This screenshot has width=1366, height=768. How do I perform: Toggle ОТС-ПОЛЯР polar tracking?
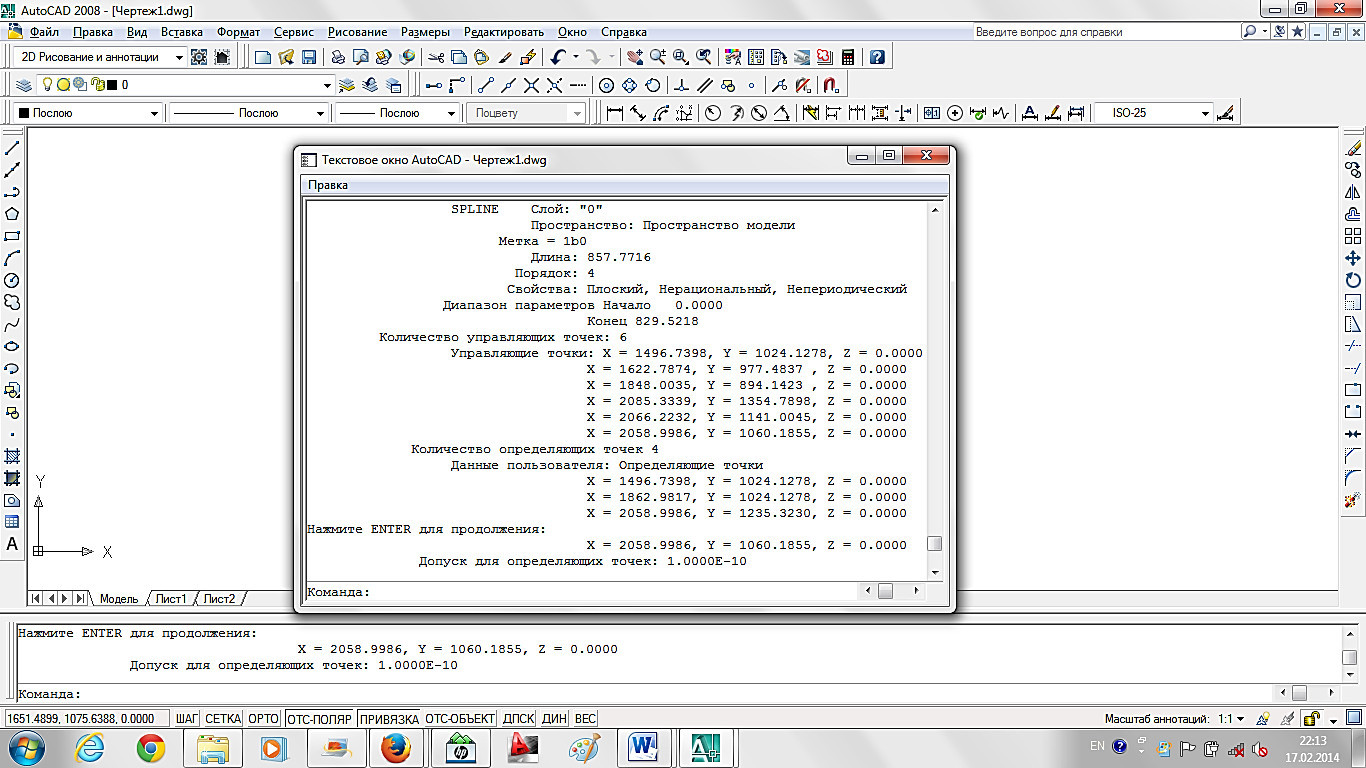319,718
